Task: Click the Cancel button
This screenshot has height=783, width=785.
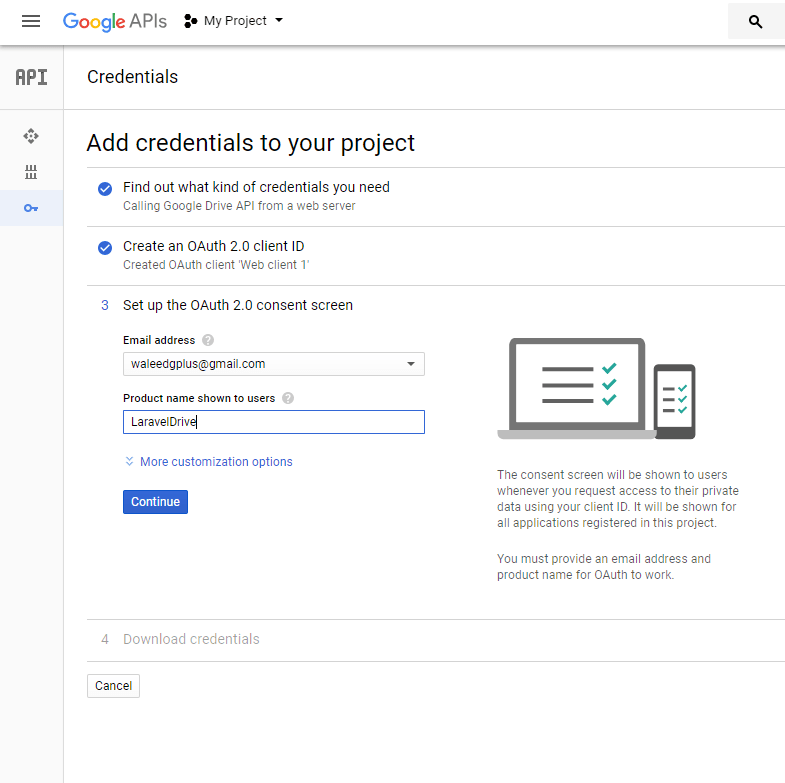Action: pos(114,686)
